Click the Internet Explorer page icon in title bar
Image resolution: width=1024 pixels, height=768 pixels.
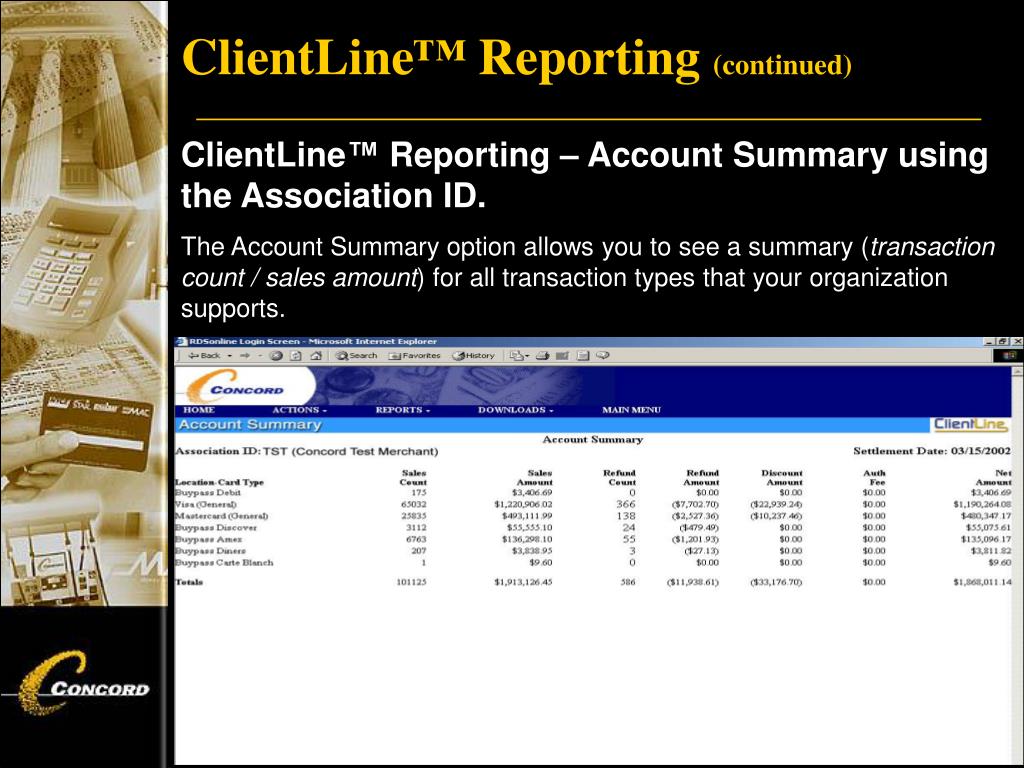click(182, 342)
